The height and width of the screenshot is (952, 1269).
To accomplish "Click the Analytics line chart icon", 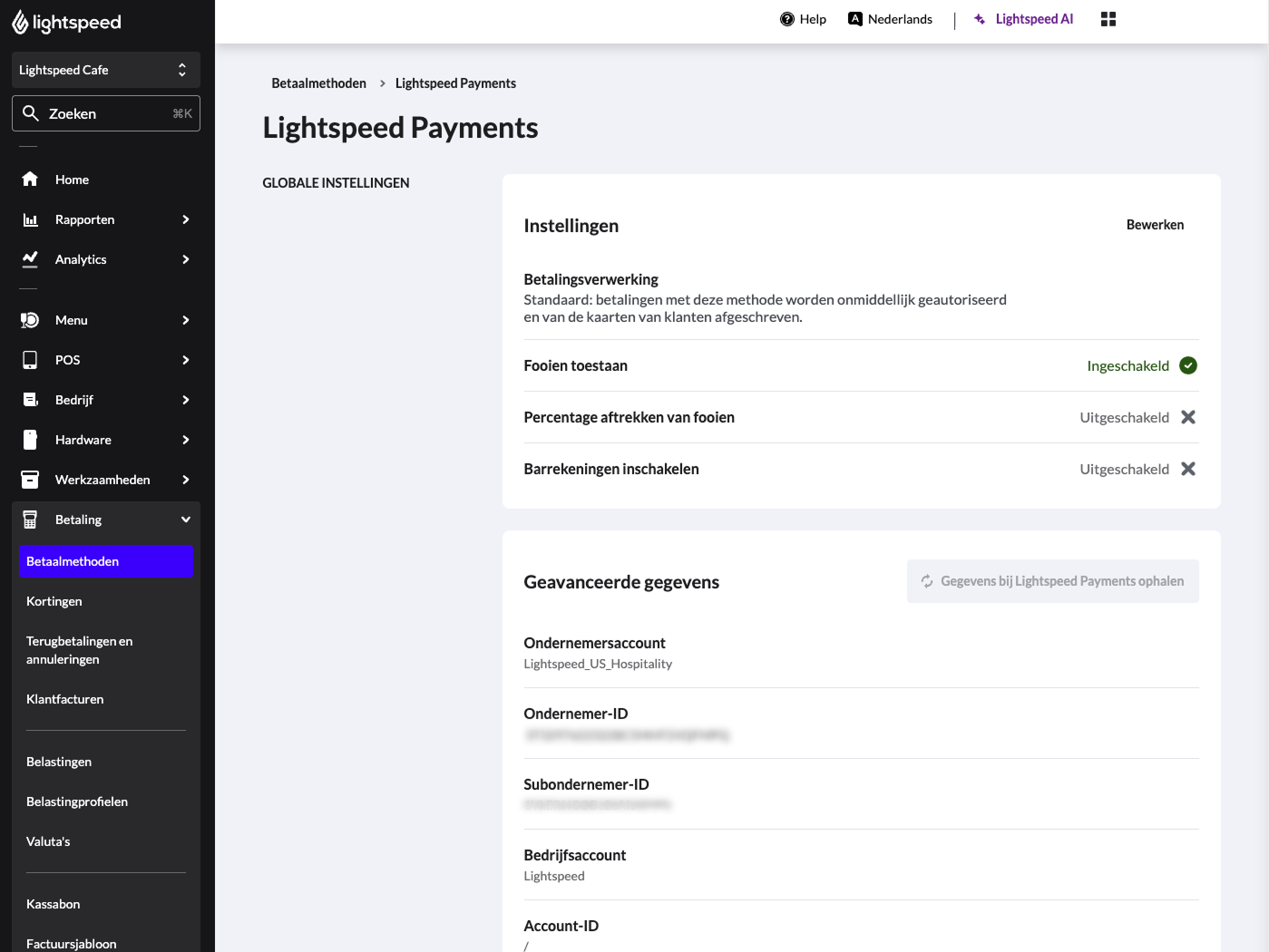I will click(30, 259).
